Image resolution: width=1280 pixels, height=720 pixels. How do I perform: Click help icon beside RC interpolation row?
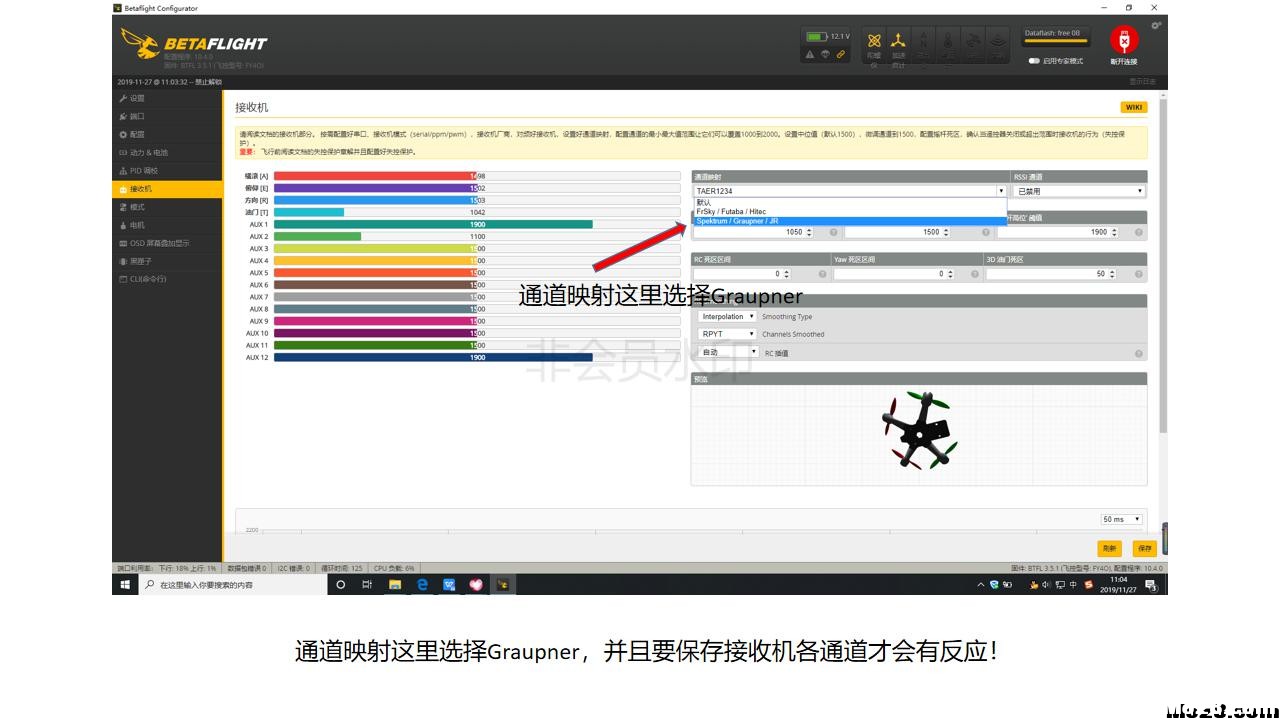pyautogui.click(x=1138, y=353)
